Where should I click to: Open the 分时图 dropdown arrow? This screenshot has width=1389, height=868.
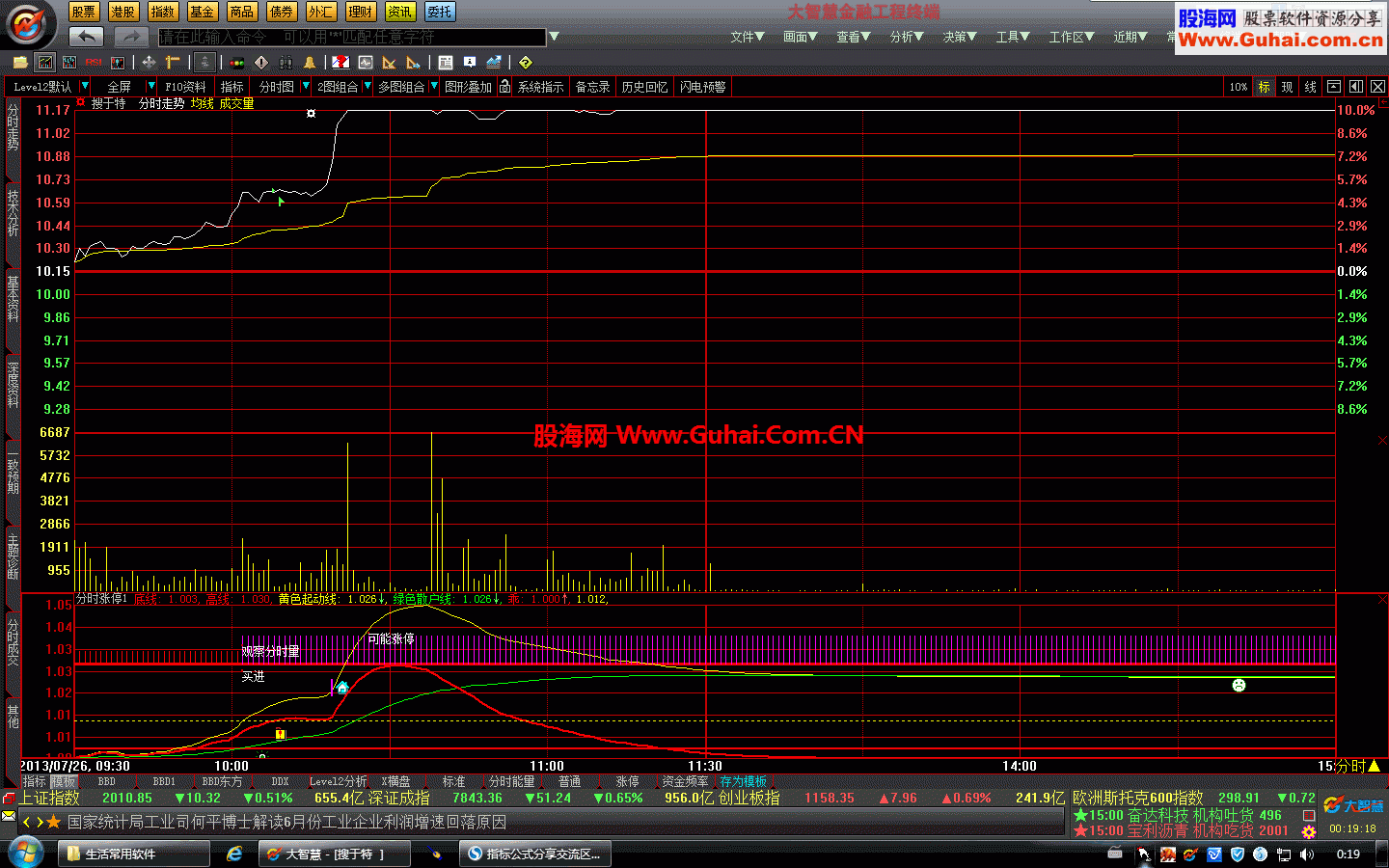[306, 86]
